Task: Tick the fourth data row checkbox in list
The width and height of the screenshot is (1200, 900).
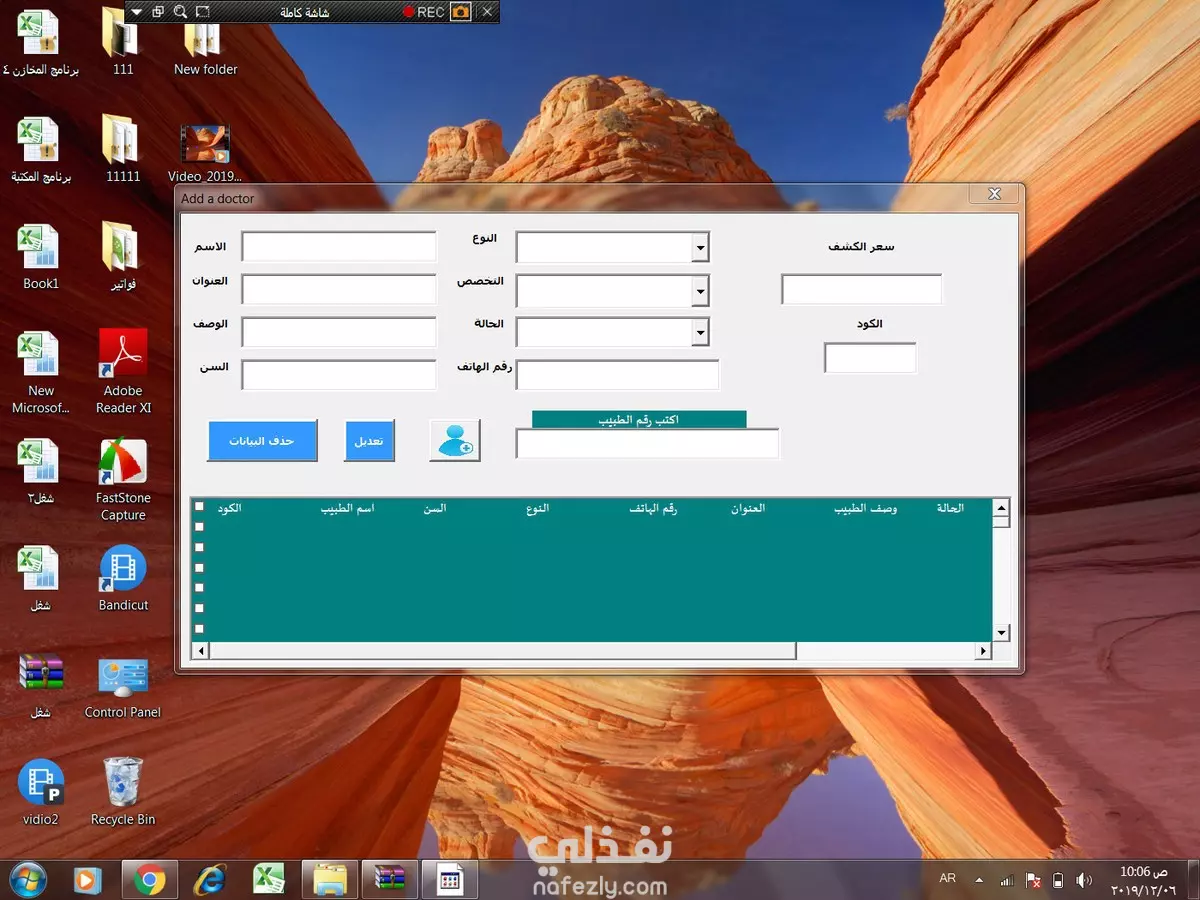Action: coord(199,588)
